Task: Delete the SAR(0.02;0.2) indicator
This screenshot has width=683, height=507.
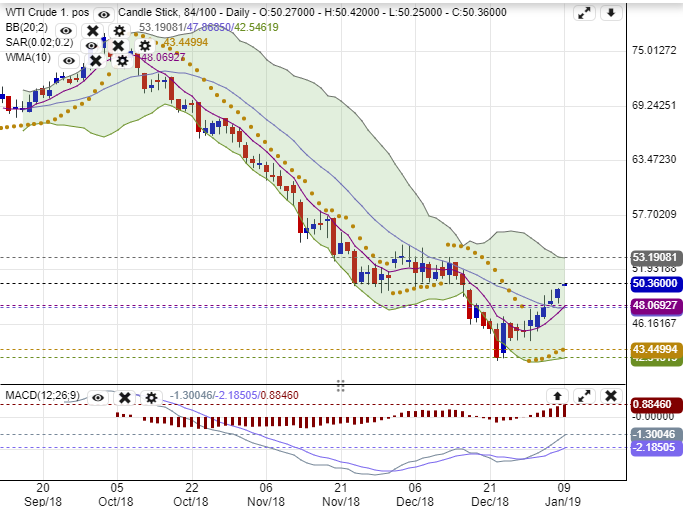Action: [x=118, y=45]
